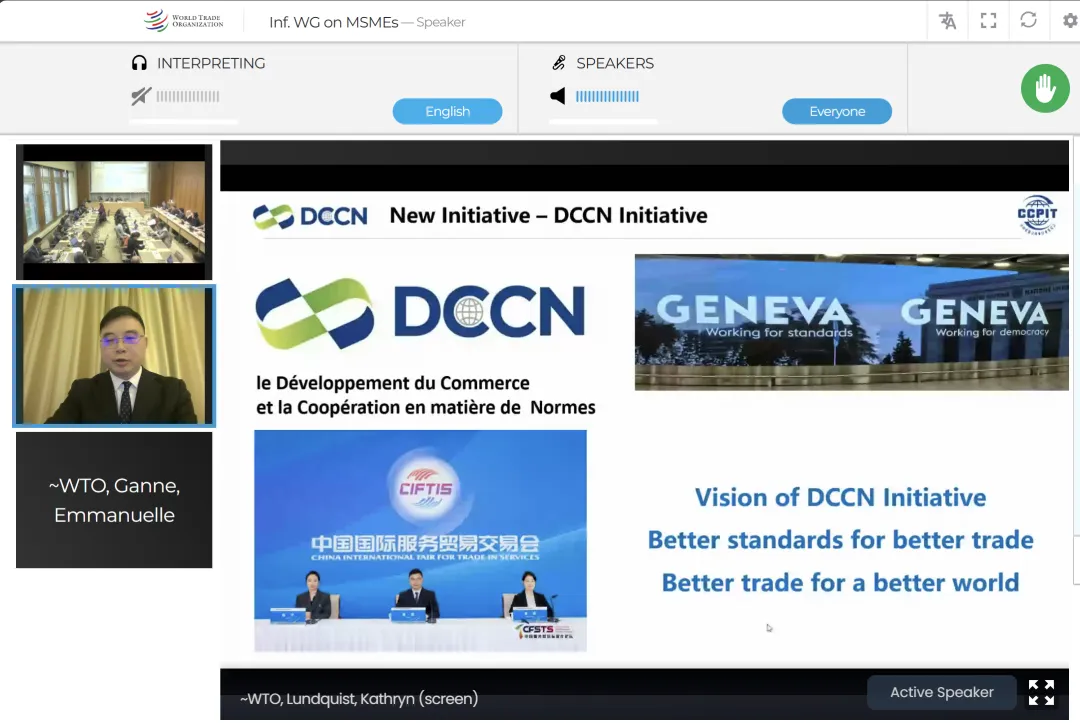Open the Everyone speakers selector
1080x723 pixels.
(837, 112)
